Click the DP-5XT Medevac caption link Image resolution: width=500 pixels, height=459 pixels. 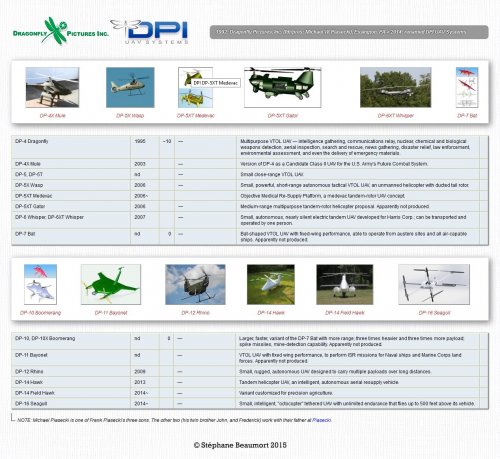pyautogui.click(x=196, y=116)
